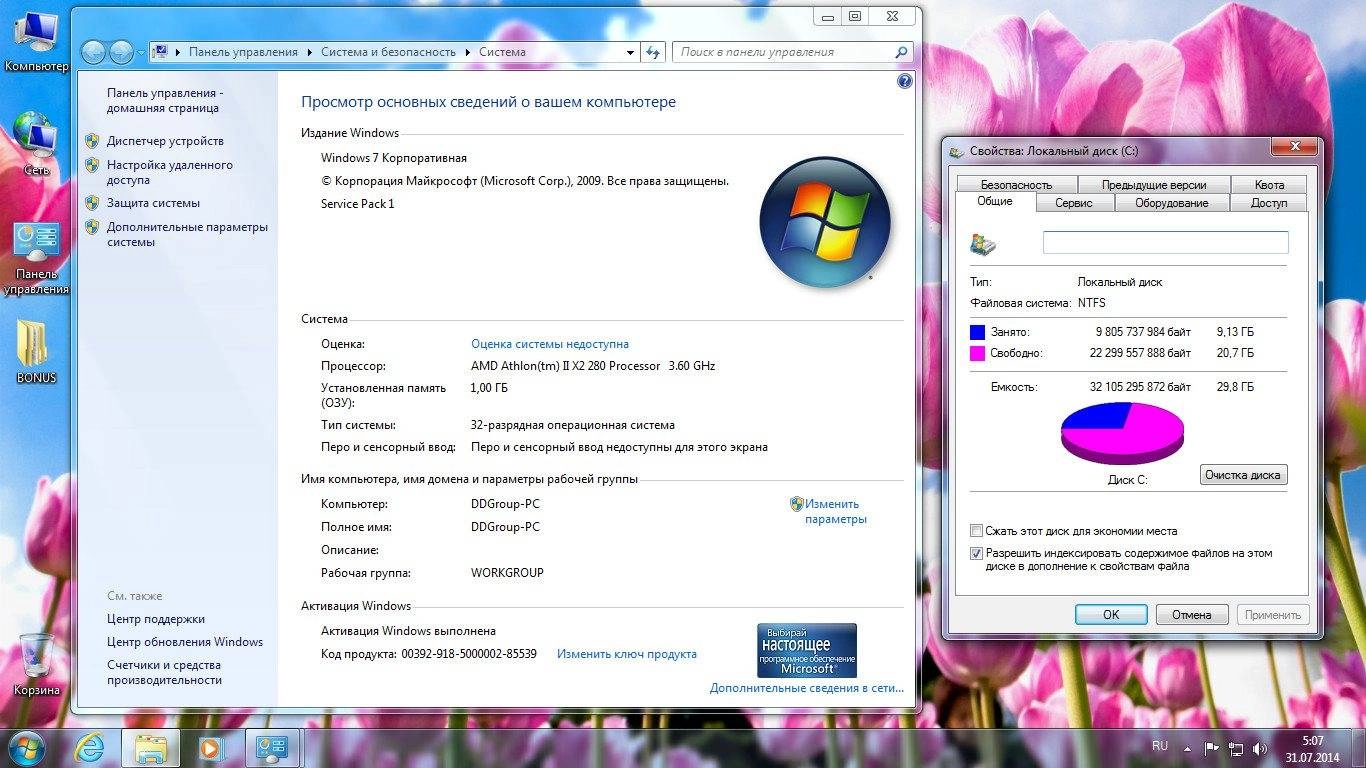
Task: Click the refresh button beside address bar
Action: (x=654, y=52)
